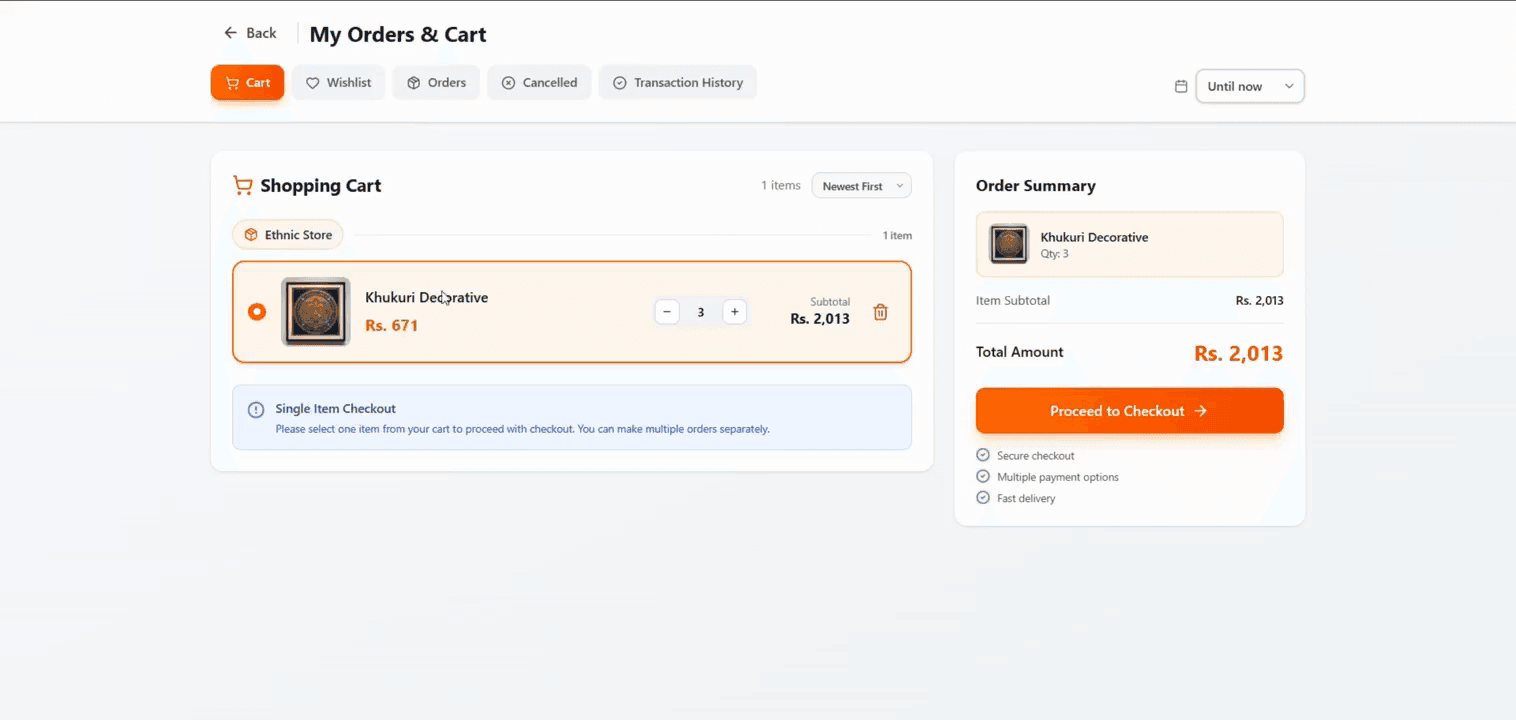
Task: Click the Item Subtotal label
Action: pos(1013,301)
